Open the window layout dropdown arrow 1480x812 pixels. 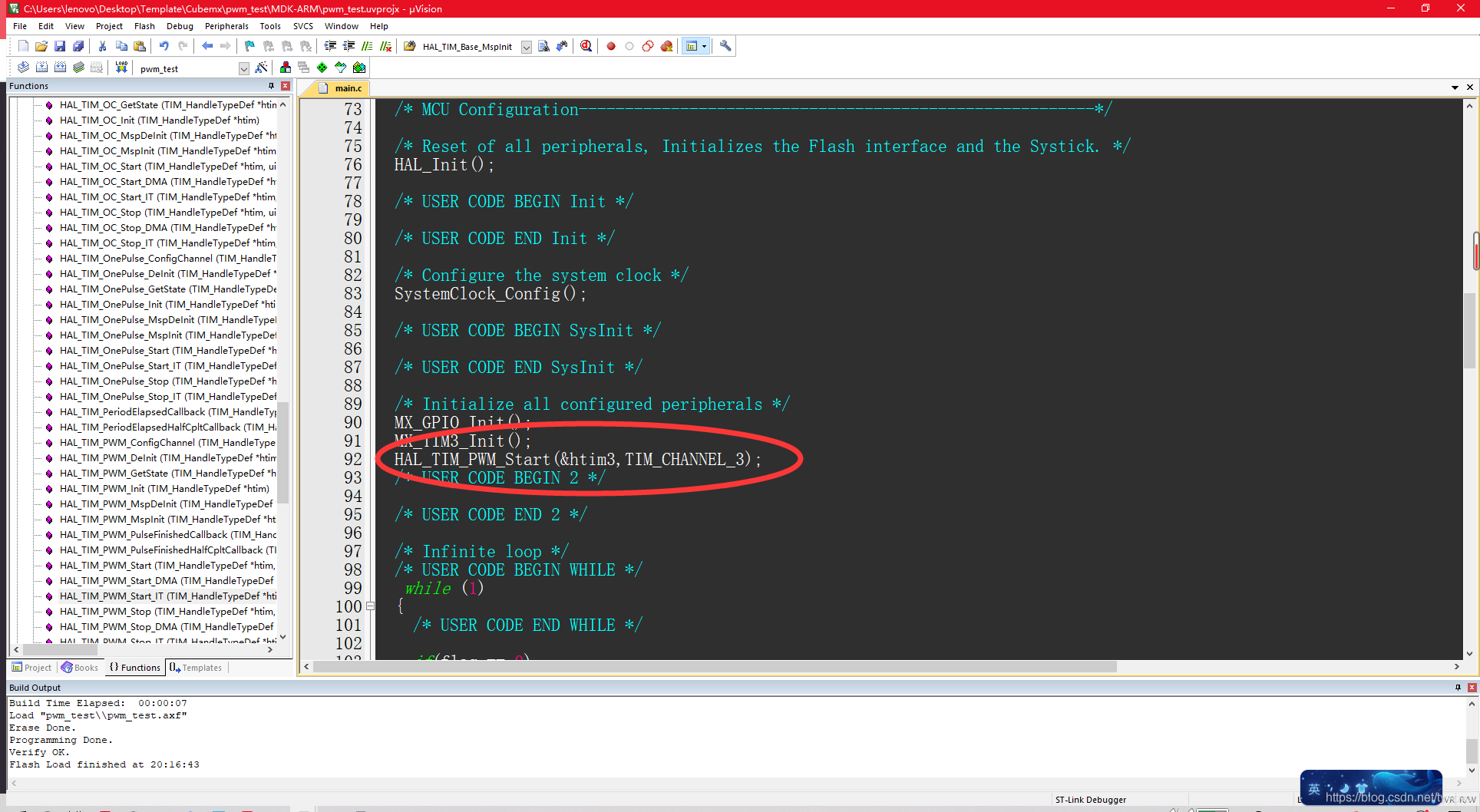(x=705, y=46)
